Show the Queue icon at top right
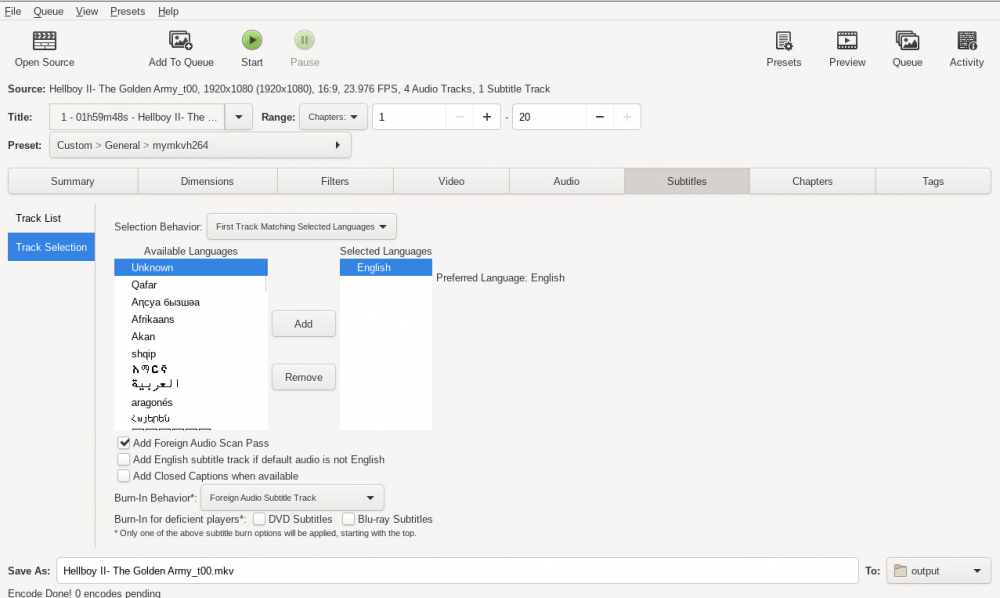Screen dimensions: 1000x598 [907, 41]
